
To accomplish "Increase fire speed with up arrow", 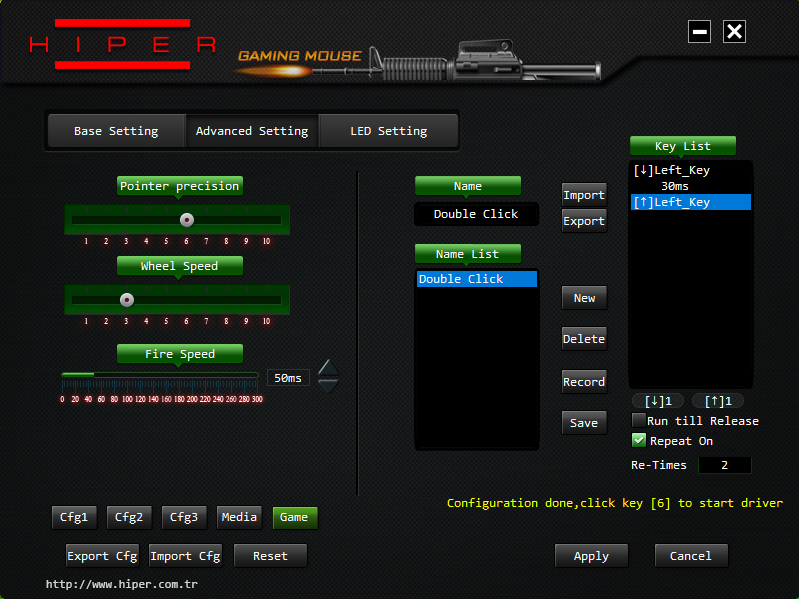I will (x=328, y=368).
